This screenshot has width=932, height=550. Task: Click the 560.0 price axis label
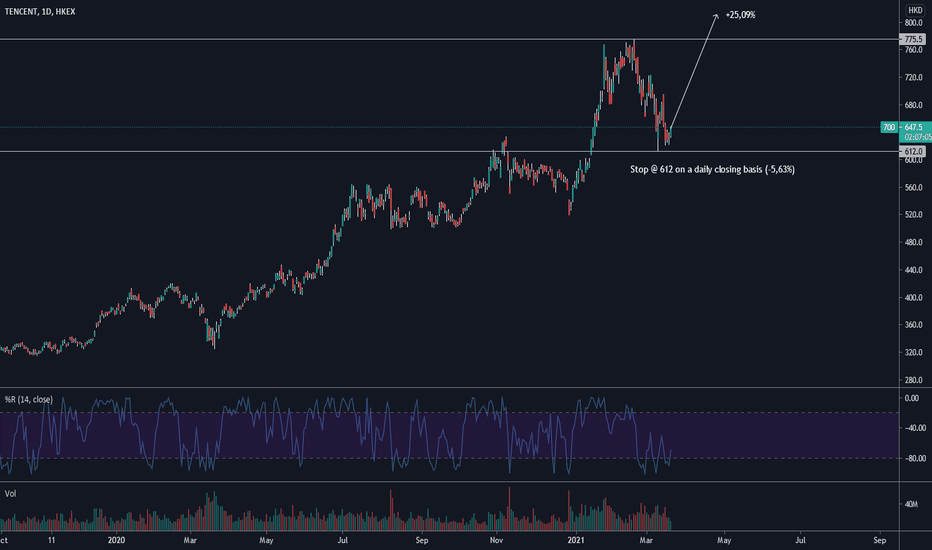[x=914, y=187]
